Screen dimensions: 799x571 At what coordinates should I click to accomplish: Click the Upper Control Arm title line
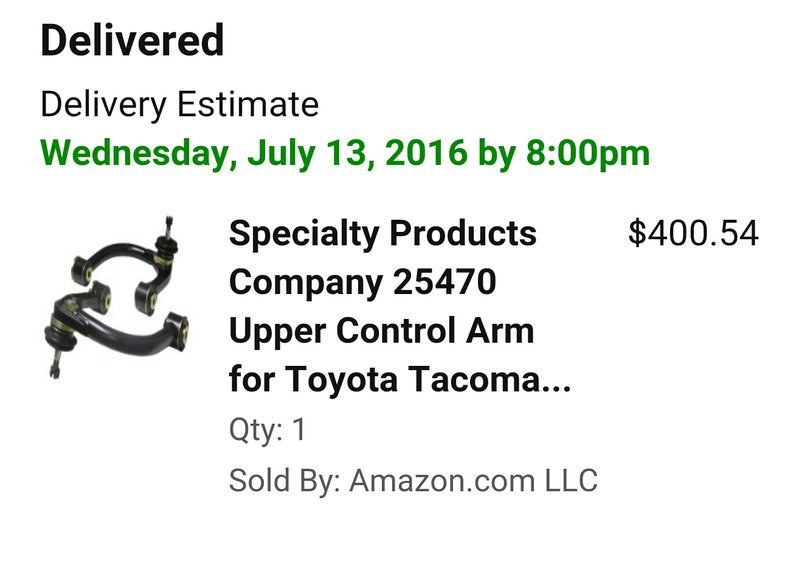point(382,331)
